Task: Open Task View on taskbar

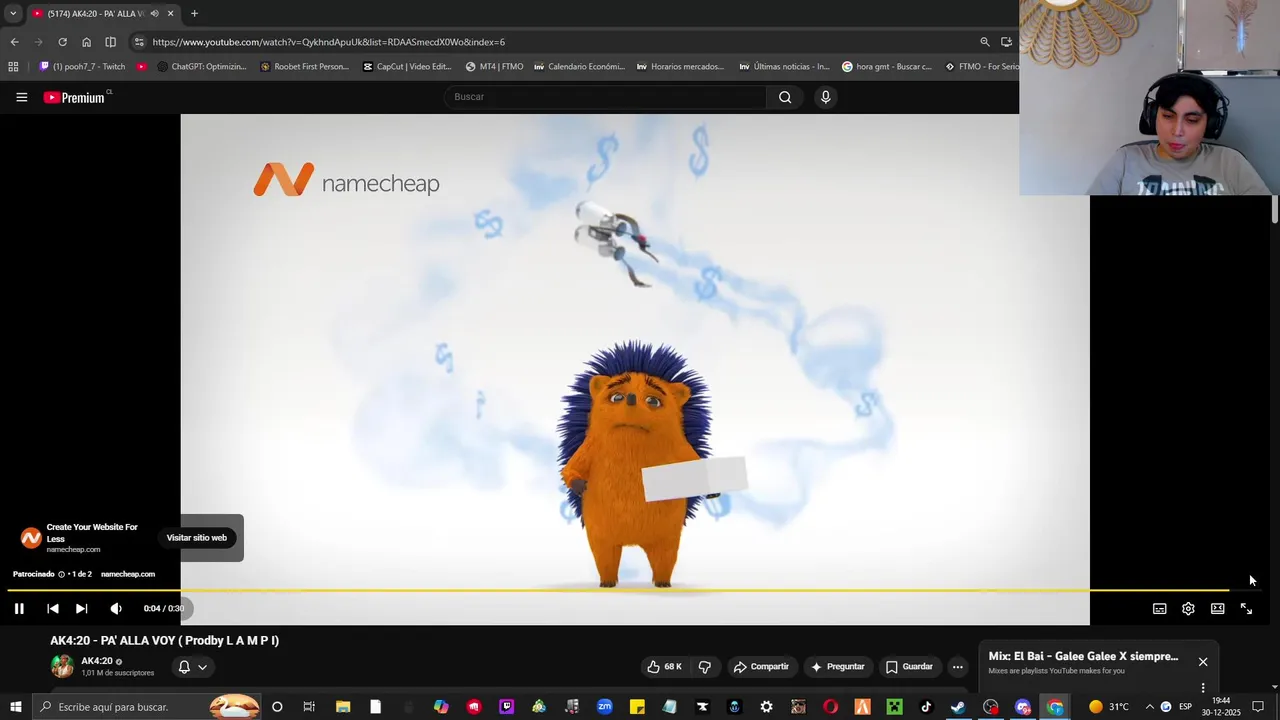Action: click(309, 707)
